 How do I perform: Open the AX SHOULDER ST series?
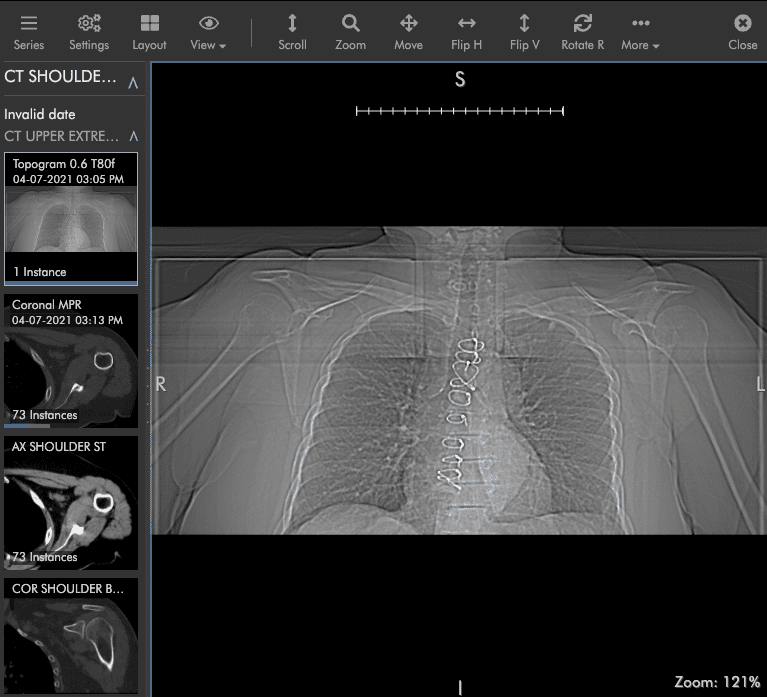71,502
